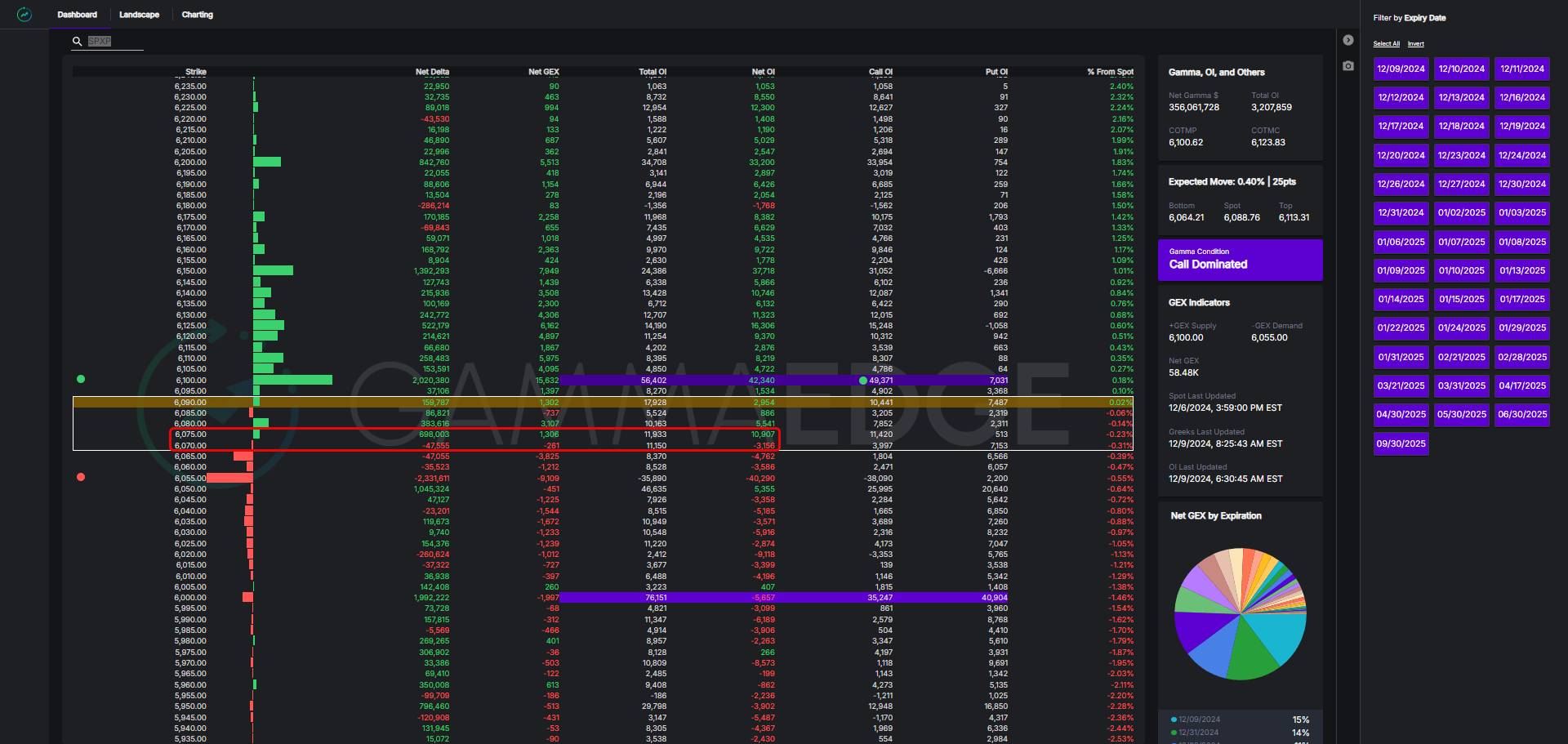Image resolution: width=1568 pixels, height=744 pixels.
Task: Toggle the 12/09/2024 expiry filter
Action: pos(1401,69)
